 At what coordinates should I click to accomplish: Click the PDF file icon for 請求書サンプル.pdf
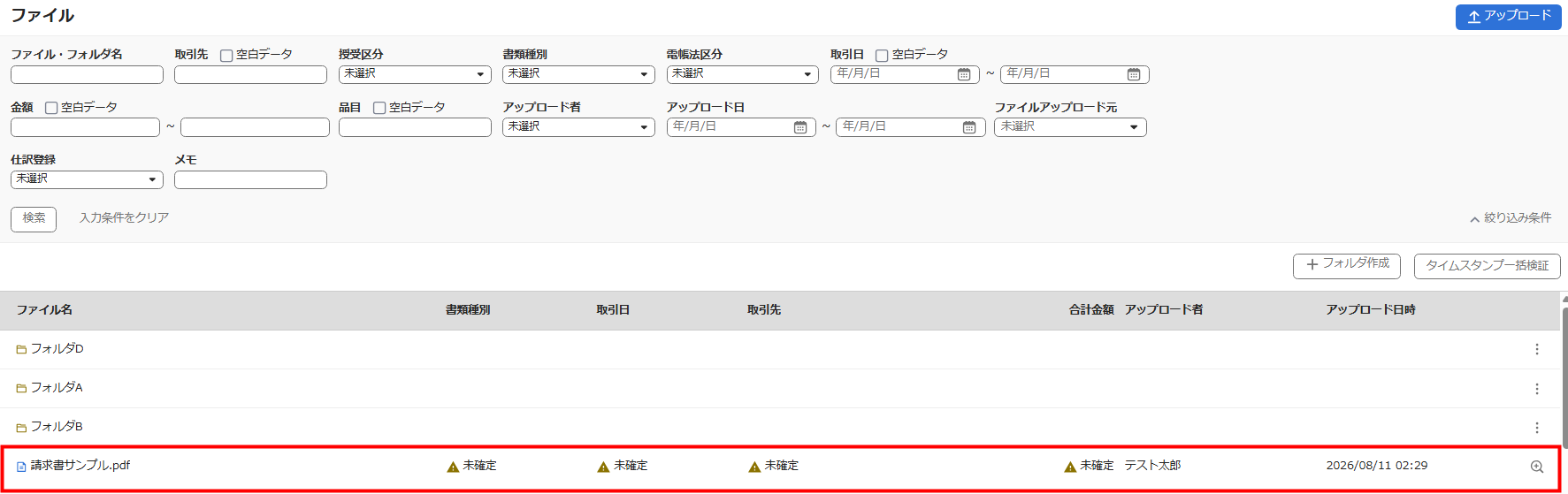pyautogui.click(x=21, y=467)
